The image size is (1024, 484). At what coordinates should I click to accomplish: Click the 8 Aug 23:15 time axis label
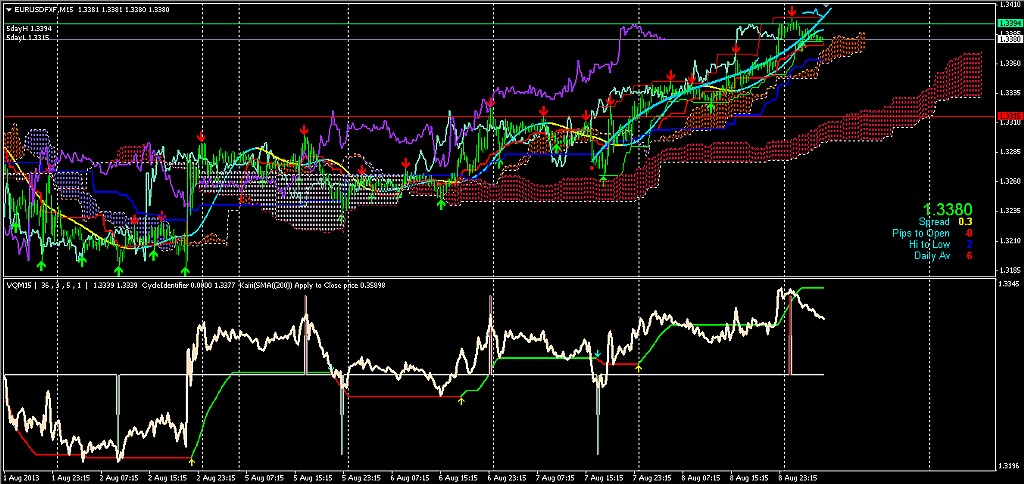click(801, 478)
